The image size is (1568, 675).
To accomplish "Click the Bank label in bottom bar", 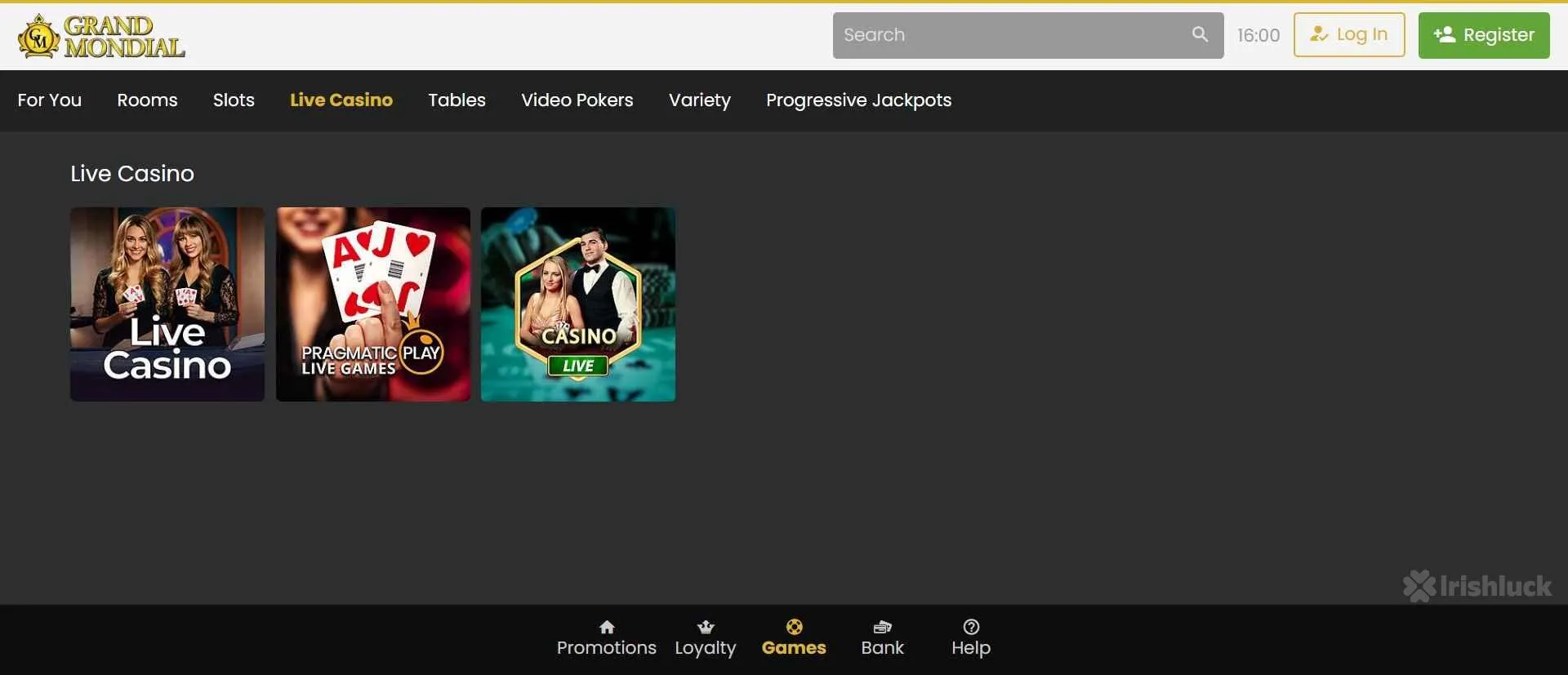I will tap(882, 648).
